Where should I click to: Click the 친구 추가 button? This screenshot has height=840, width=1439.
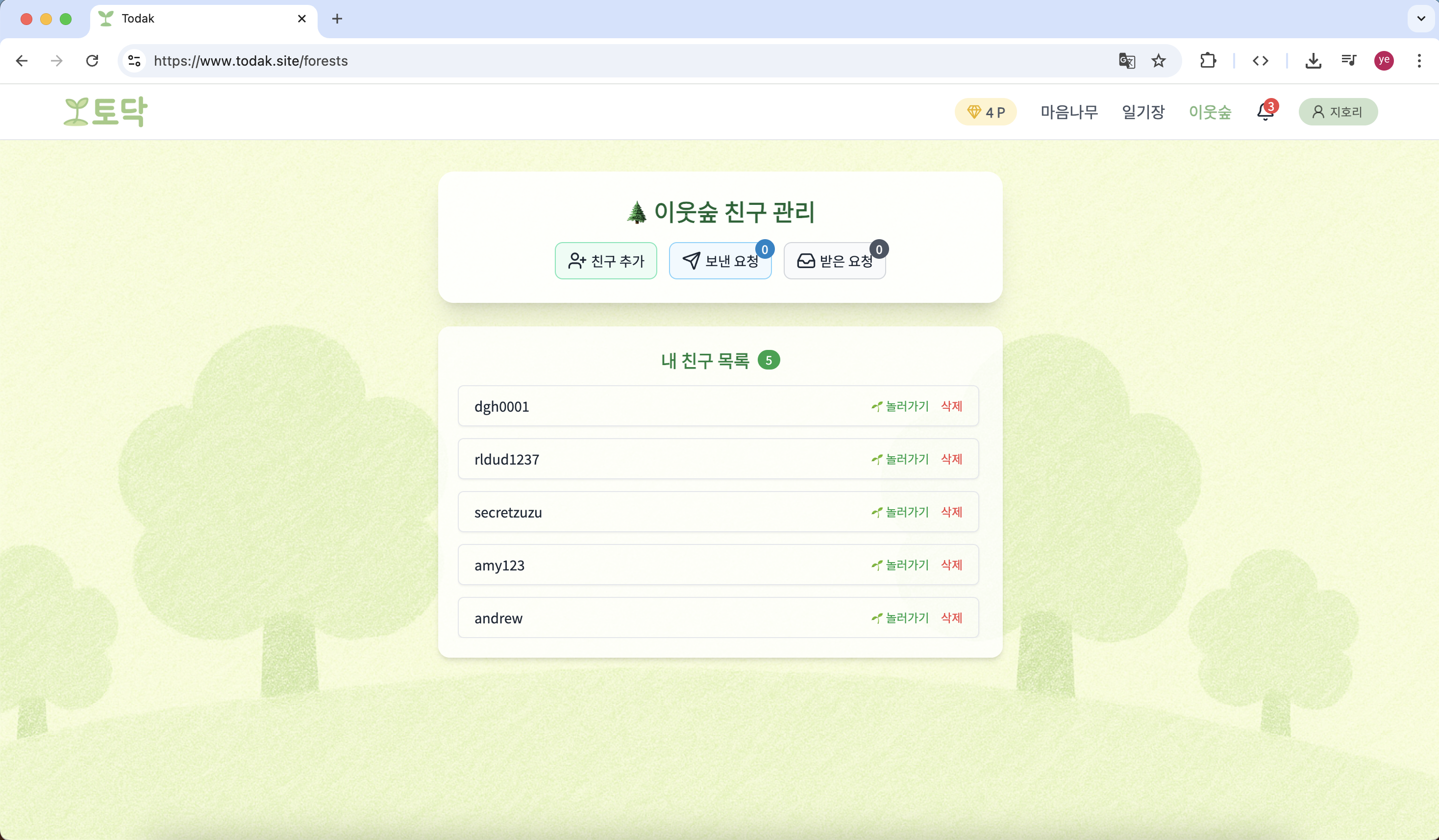pos(606,261)
